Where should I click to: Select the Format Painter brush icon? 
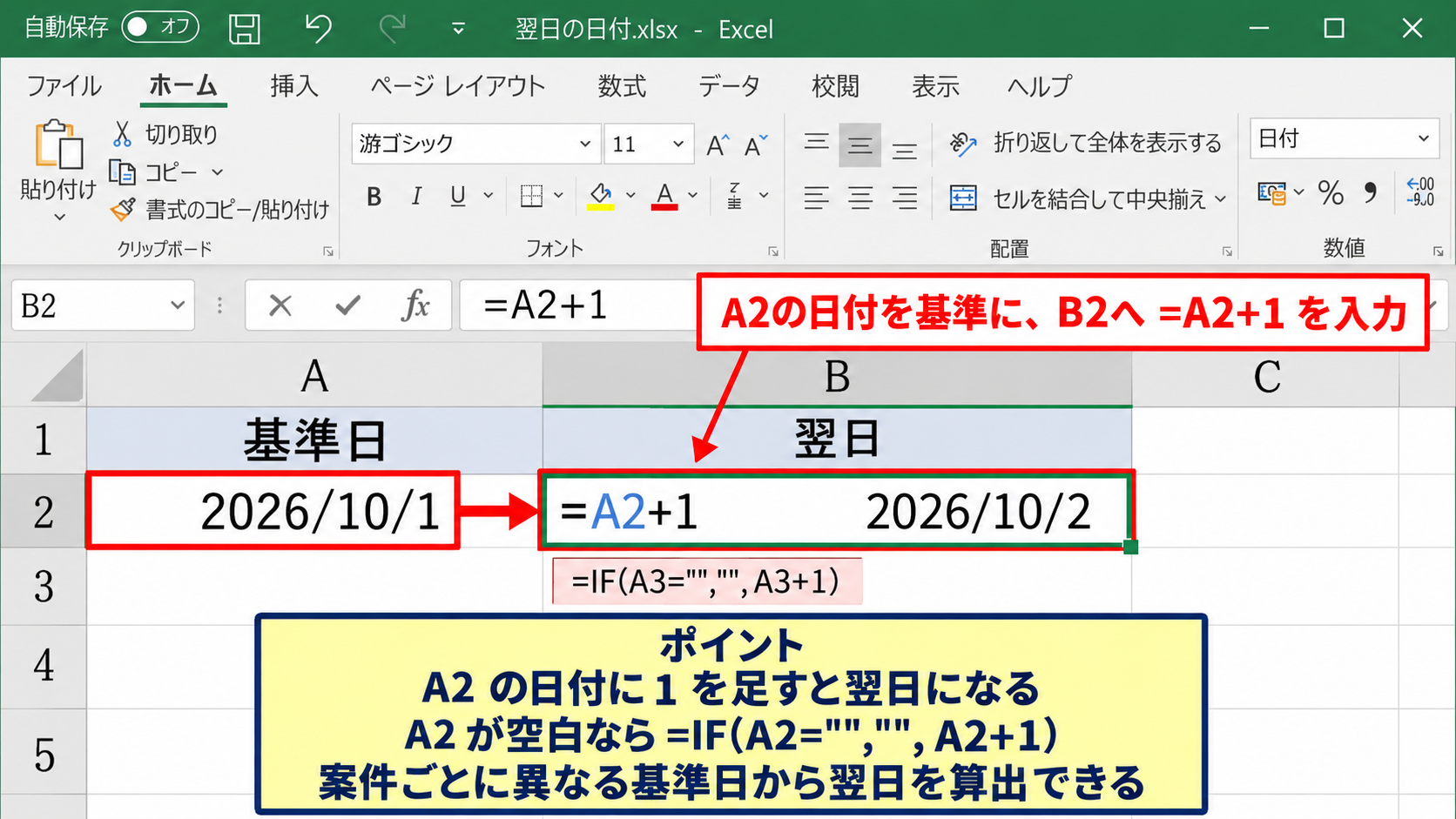[123, 209]
